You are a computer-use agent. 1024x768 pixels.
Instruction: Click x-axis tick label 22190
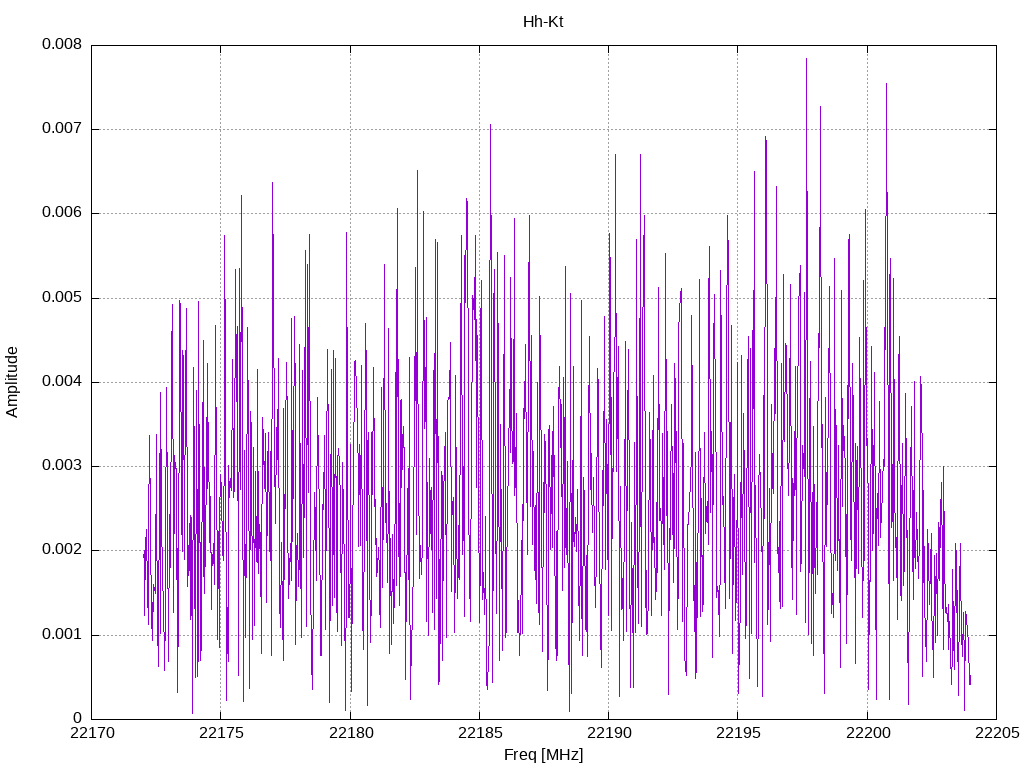(609, 733)
